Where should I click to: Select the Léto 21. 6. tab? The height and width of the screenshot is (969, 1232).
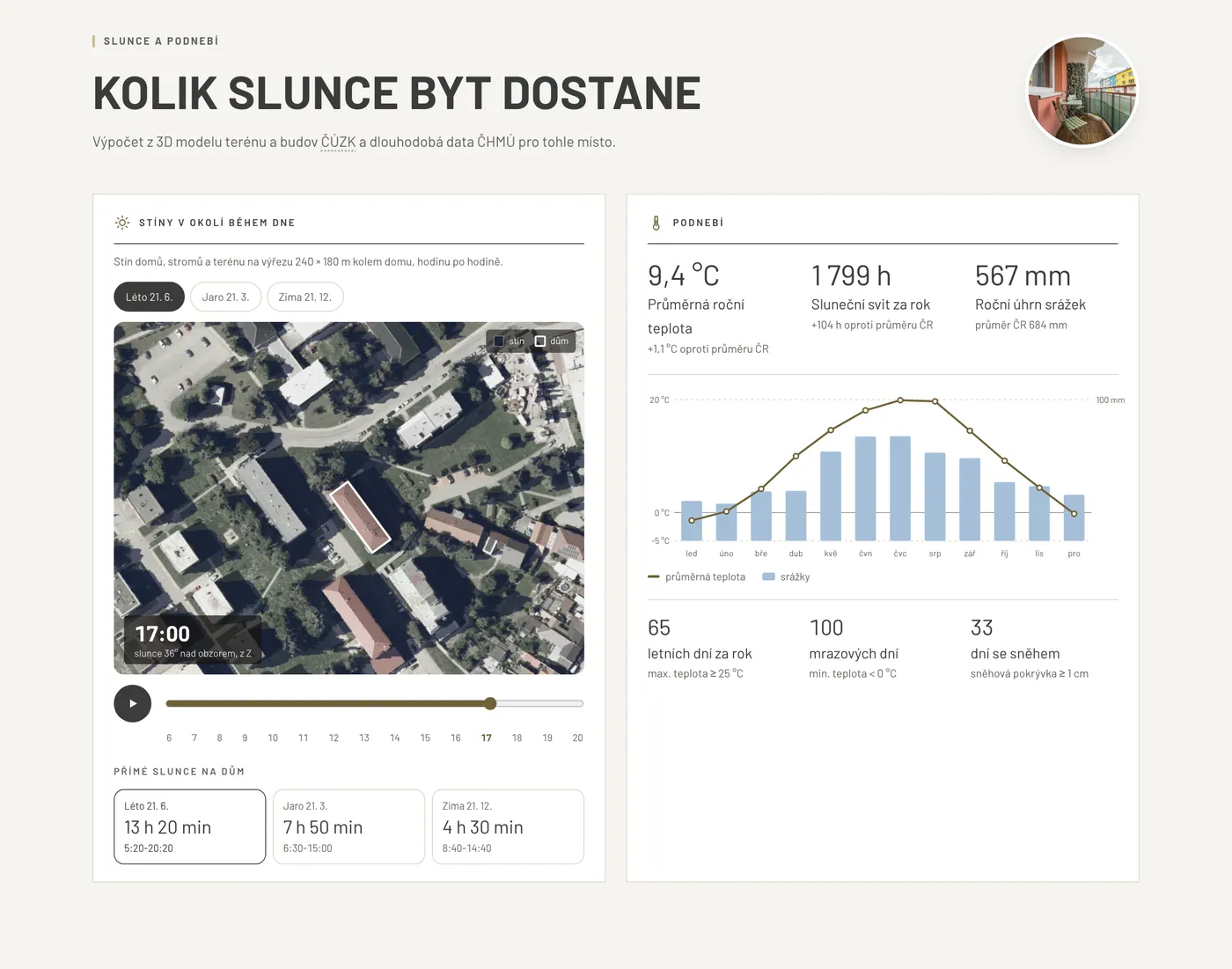(149, 297)
